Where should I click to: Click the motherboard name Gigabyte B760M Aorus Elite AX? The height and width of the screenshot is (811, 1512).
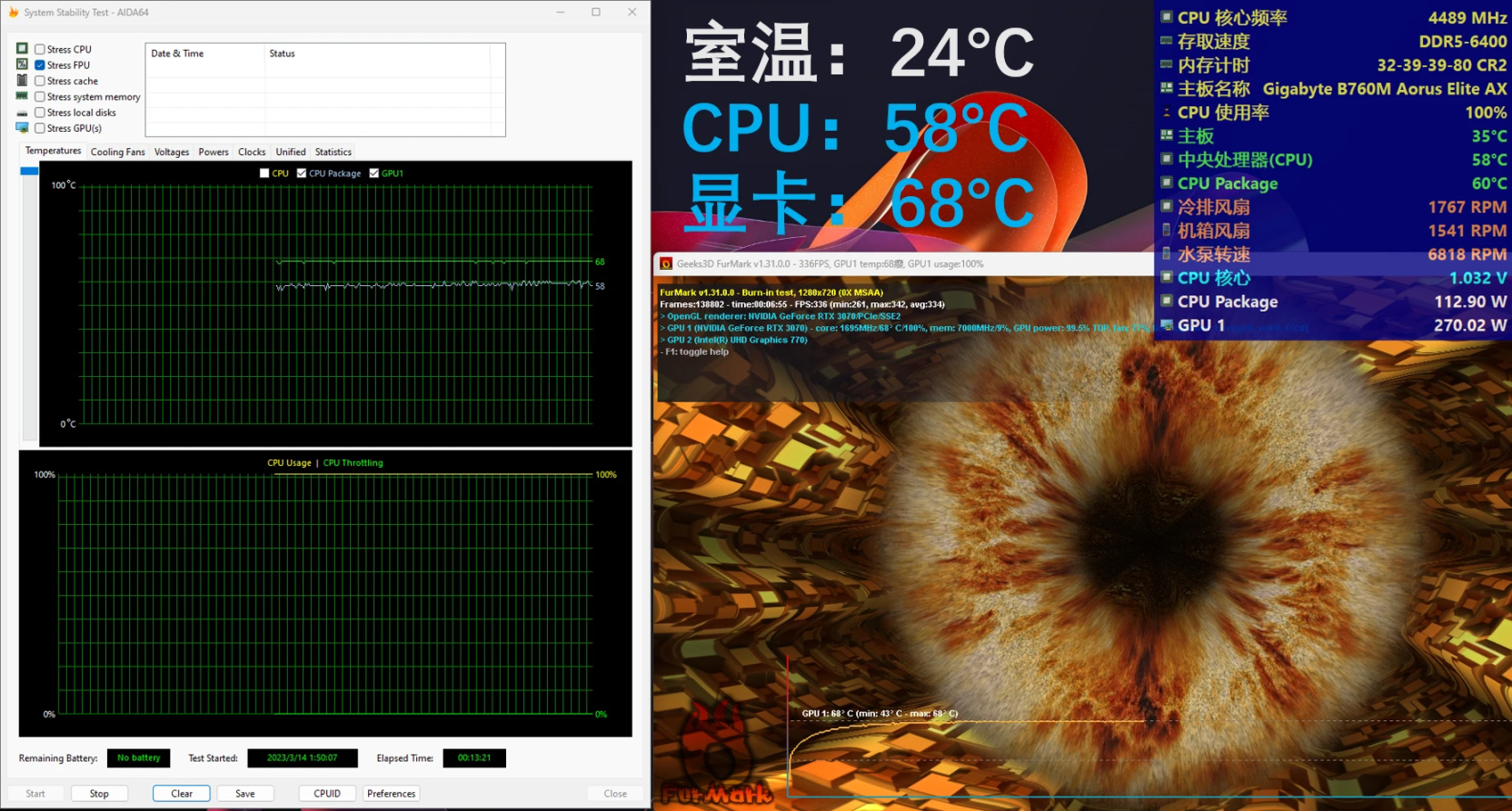1385,89
